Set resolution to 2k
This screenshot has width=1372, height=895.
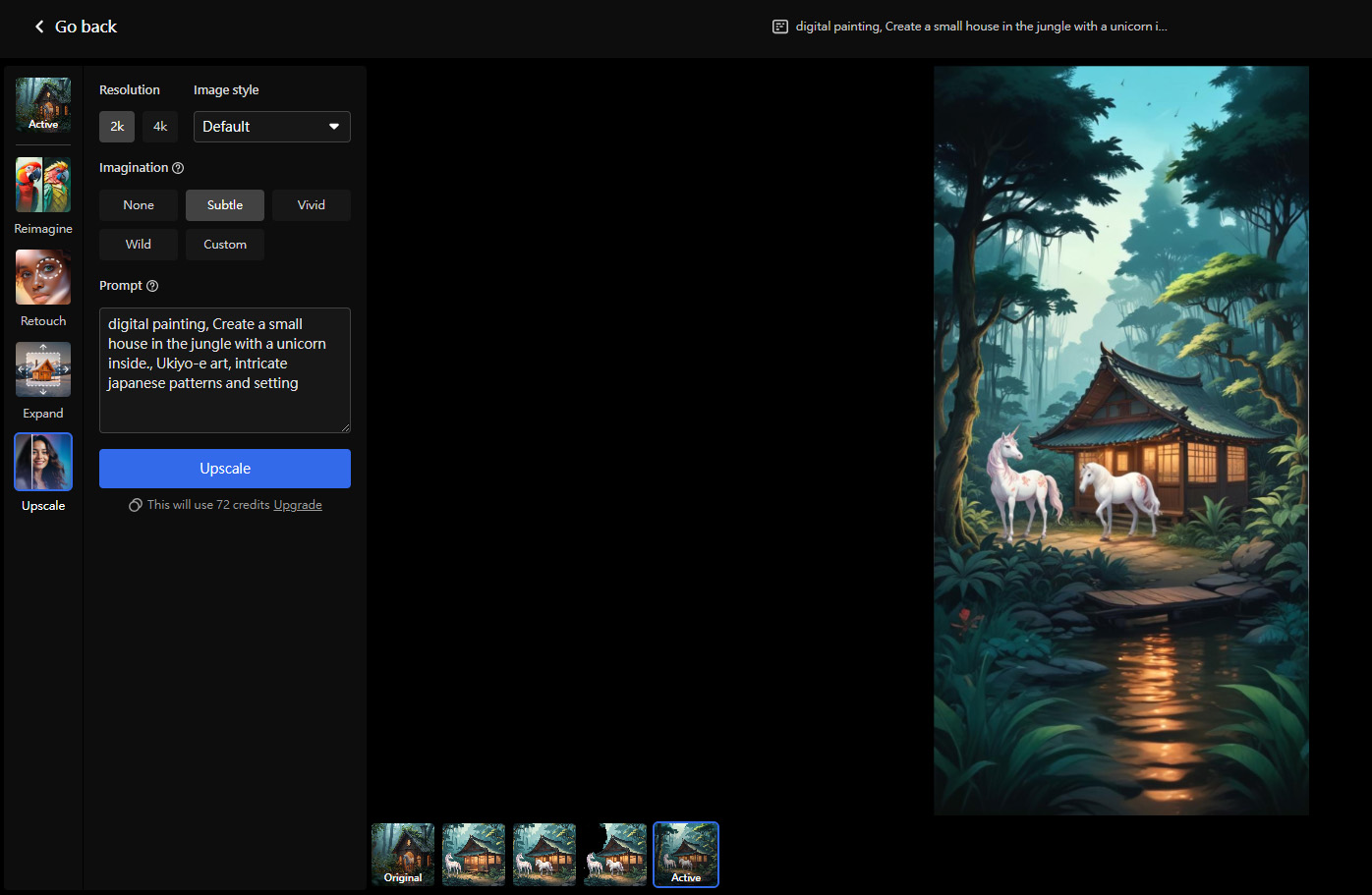(117, 127)
